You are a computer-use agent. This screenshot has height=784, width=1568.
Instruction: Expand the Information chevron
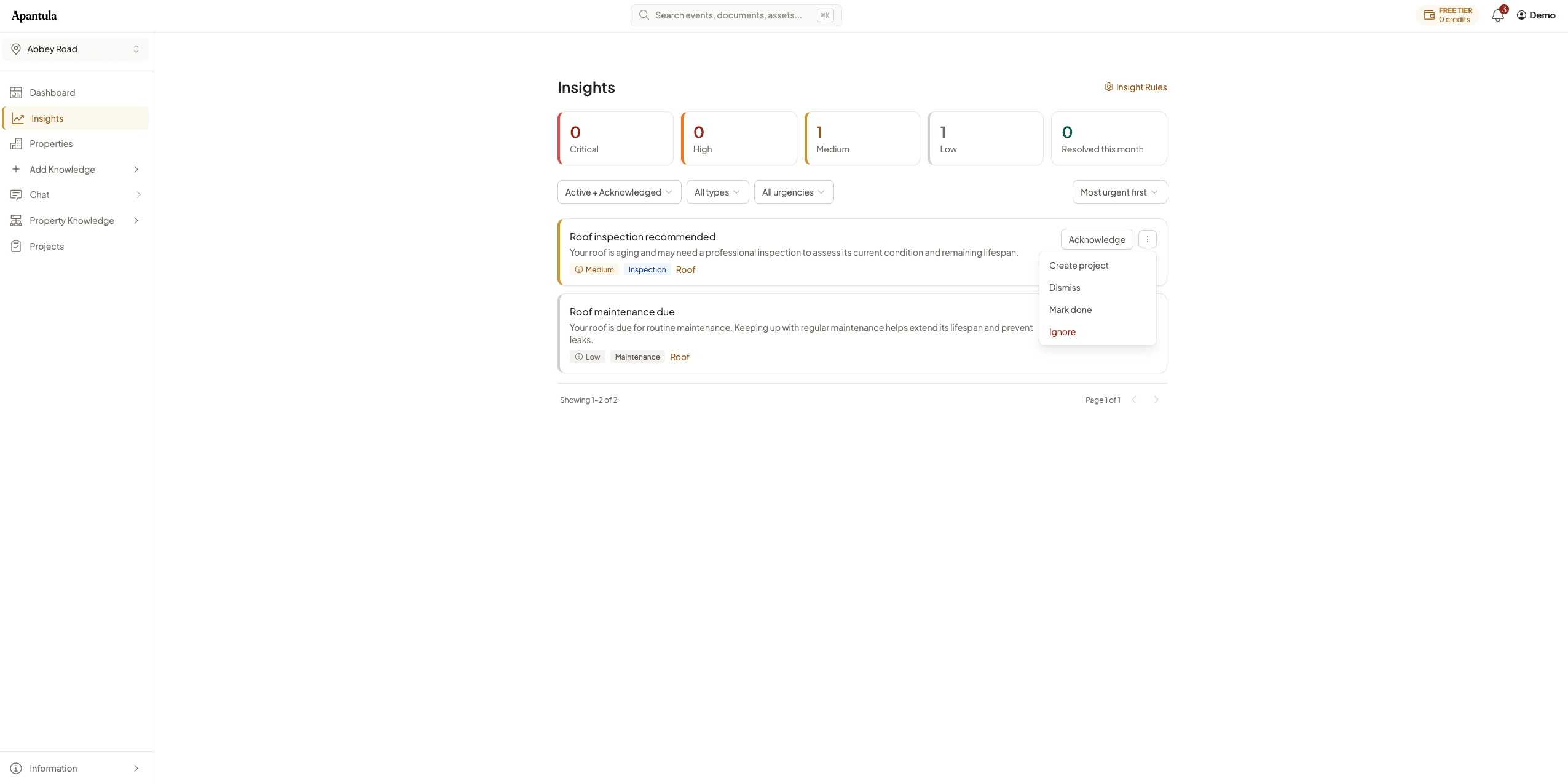pos(136,769)
